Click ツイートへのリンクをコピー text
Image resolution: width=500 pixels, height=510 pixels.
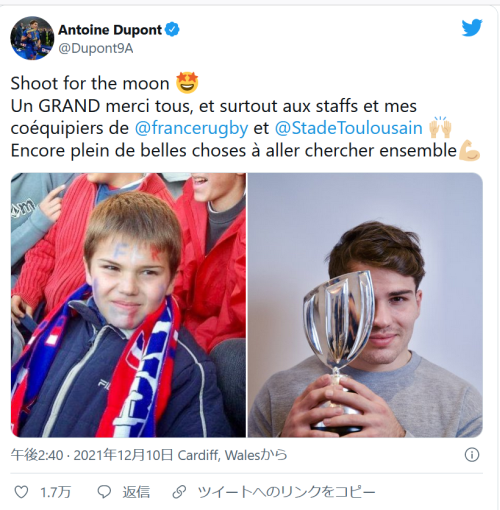click(287, 492)
